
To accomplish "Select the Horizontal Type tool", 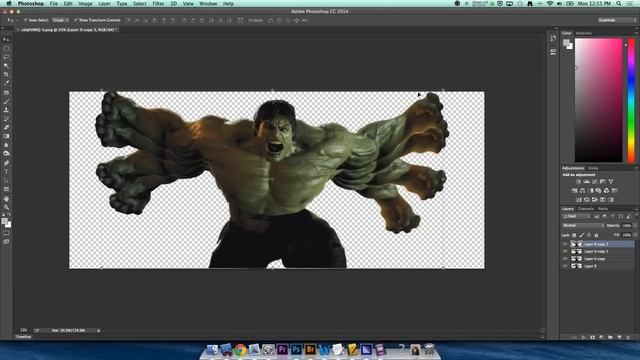I will point(6,172).
